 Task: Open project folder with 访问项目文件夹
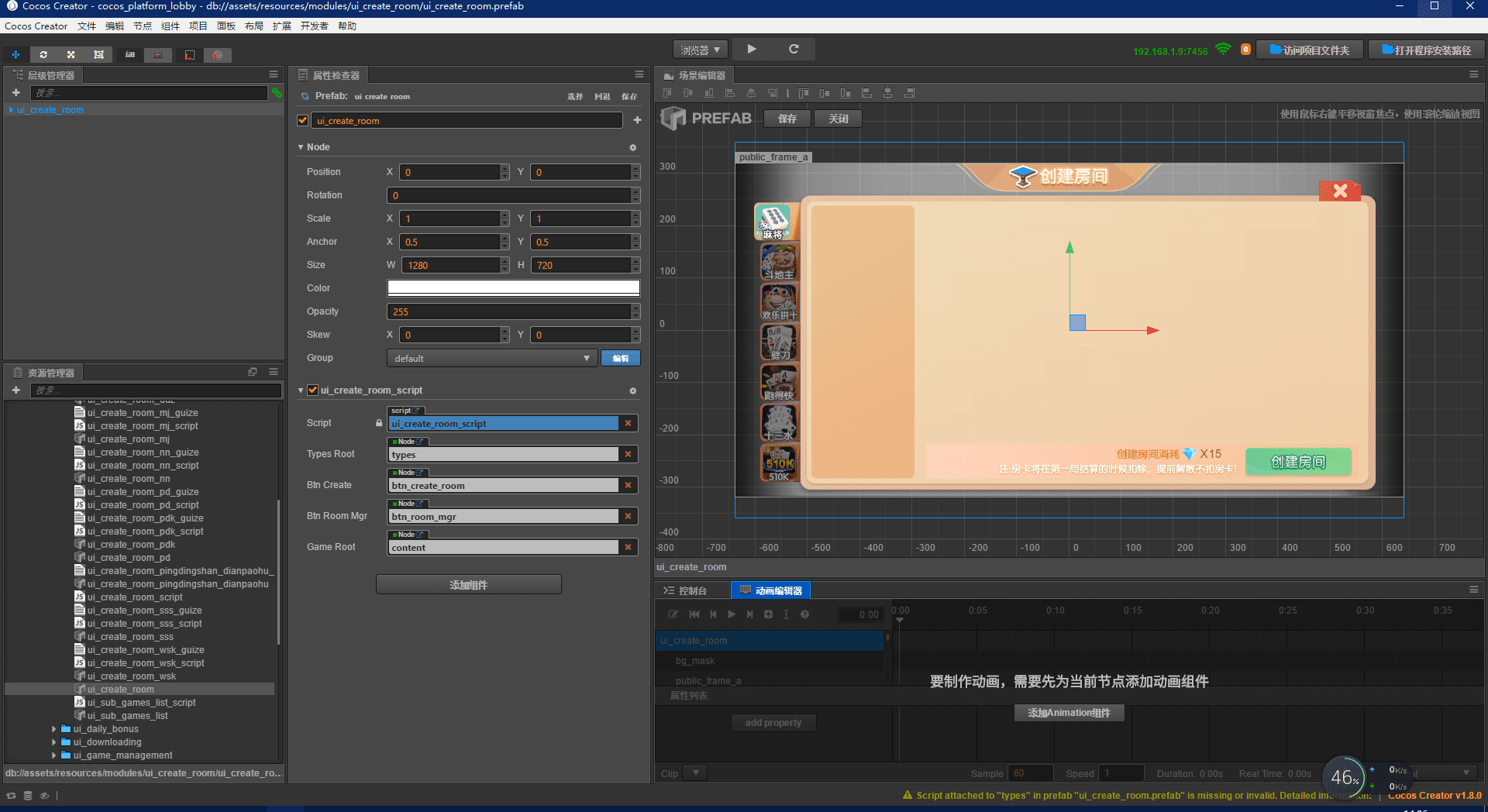(x=1309, y=50)
